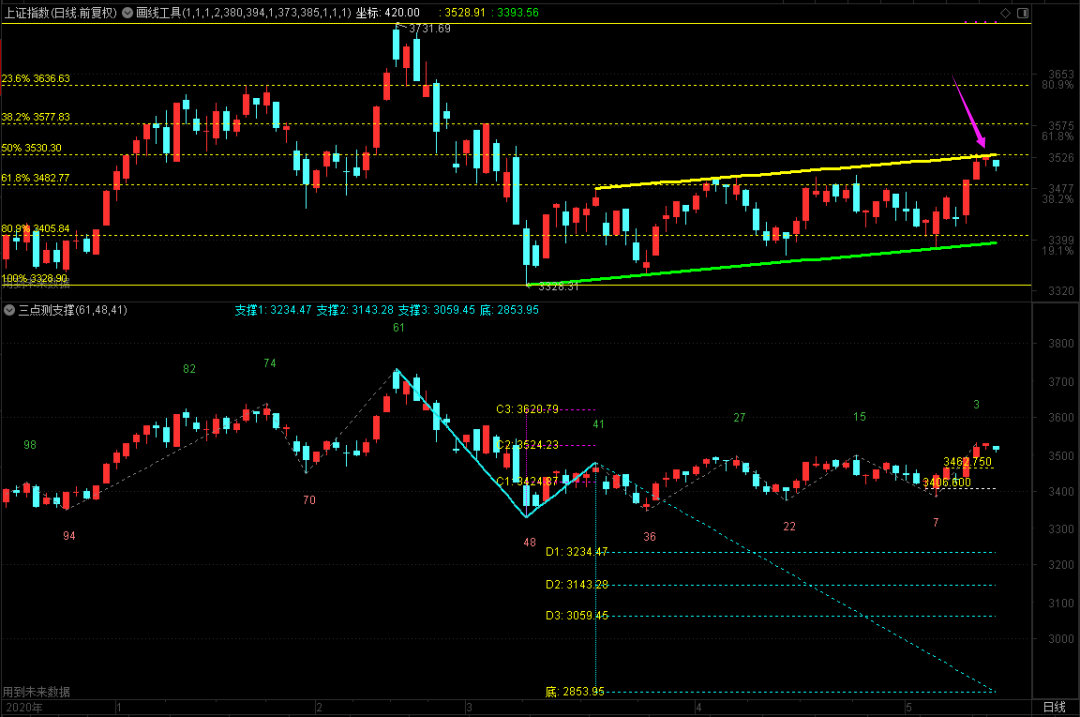The height and width of the screenshot is (717, 1080).
Task: Open the dropdown arrow beside 画线工具 indicator
Action: pos(127,12)
